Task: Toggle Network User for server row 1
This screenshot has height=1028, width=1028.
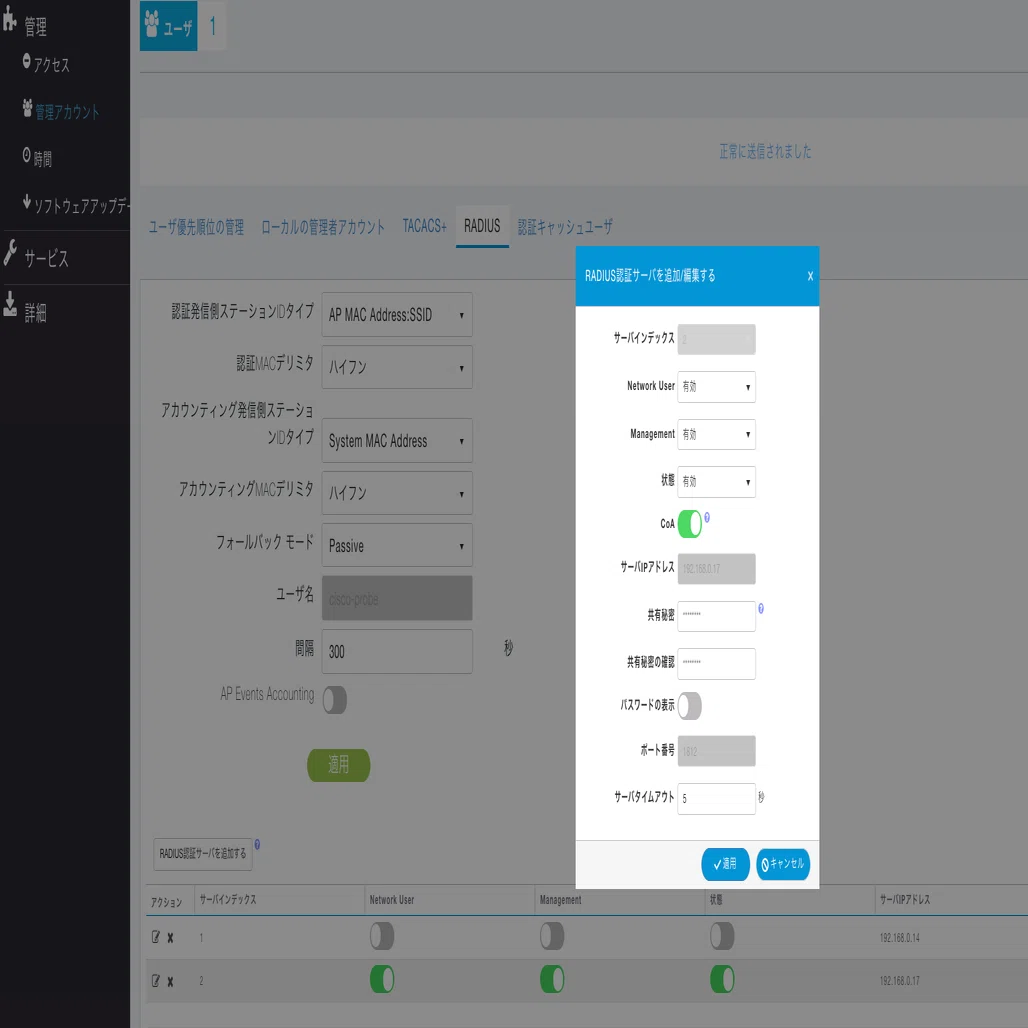Action: tap(382, 936)
